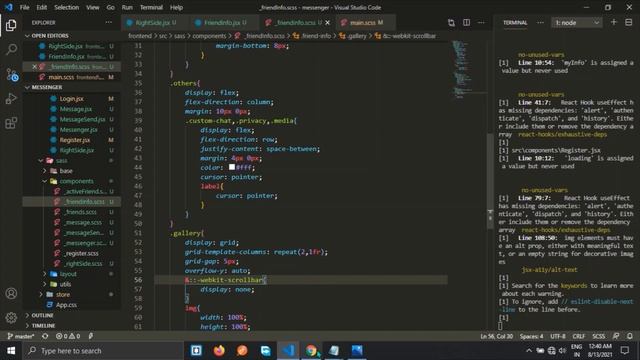Open Source Control view

click(x=11, y=74)
